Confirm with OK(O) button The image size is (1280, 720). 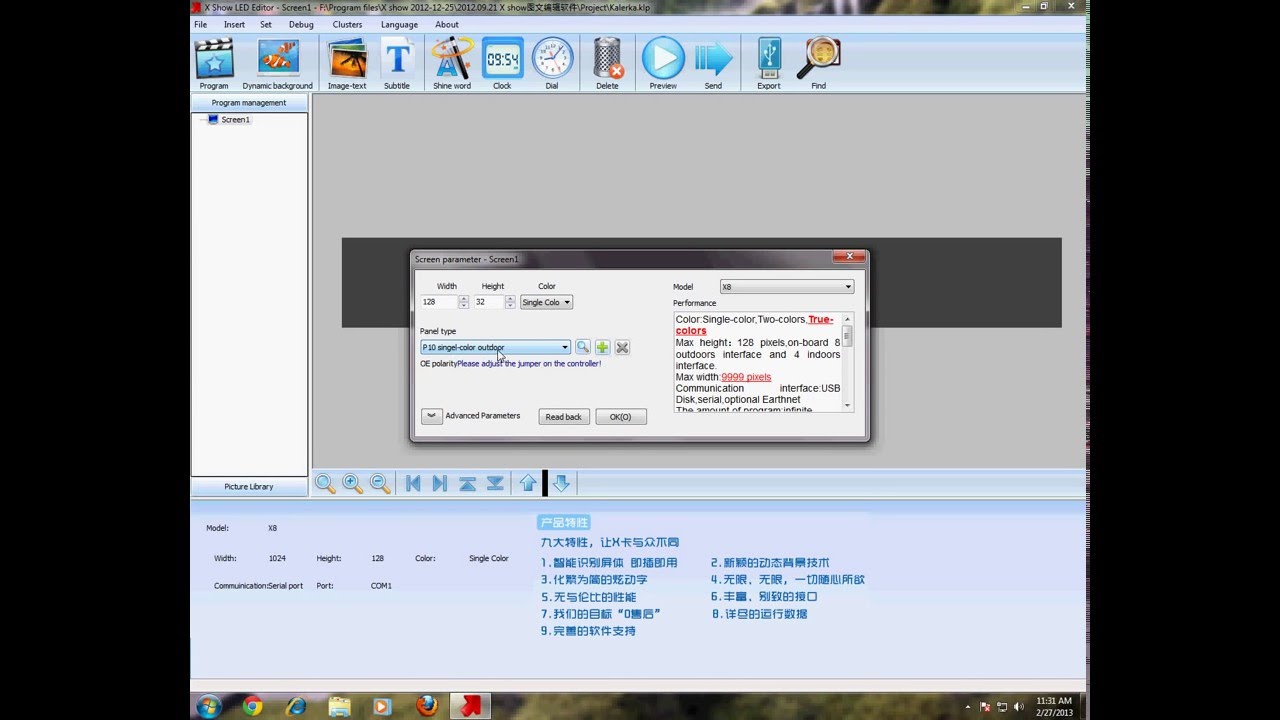[x=621, y=417]
